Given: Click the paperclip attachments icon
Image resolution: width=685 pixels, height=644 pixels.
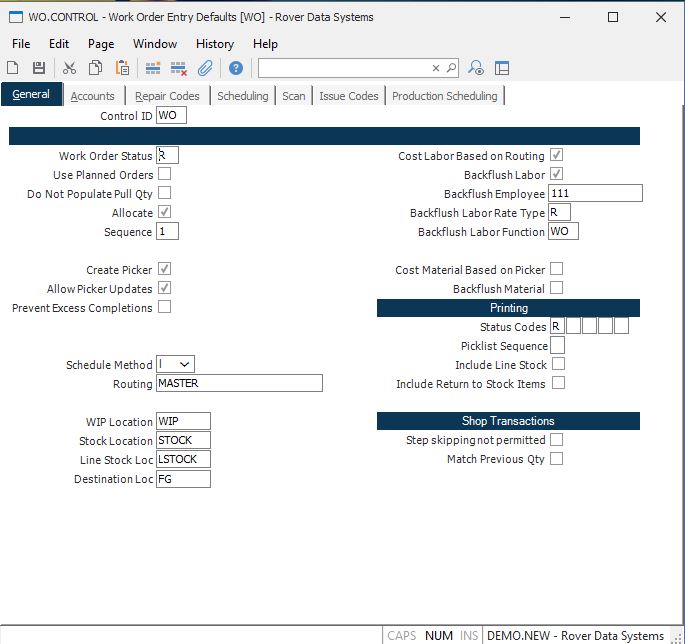Looking at the screenshot, I should tap(205, 68).
